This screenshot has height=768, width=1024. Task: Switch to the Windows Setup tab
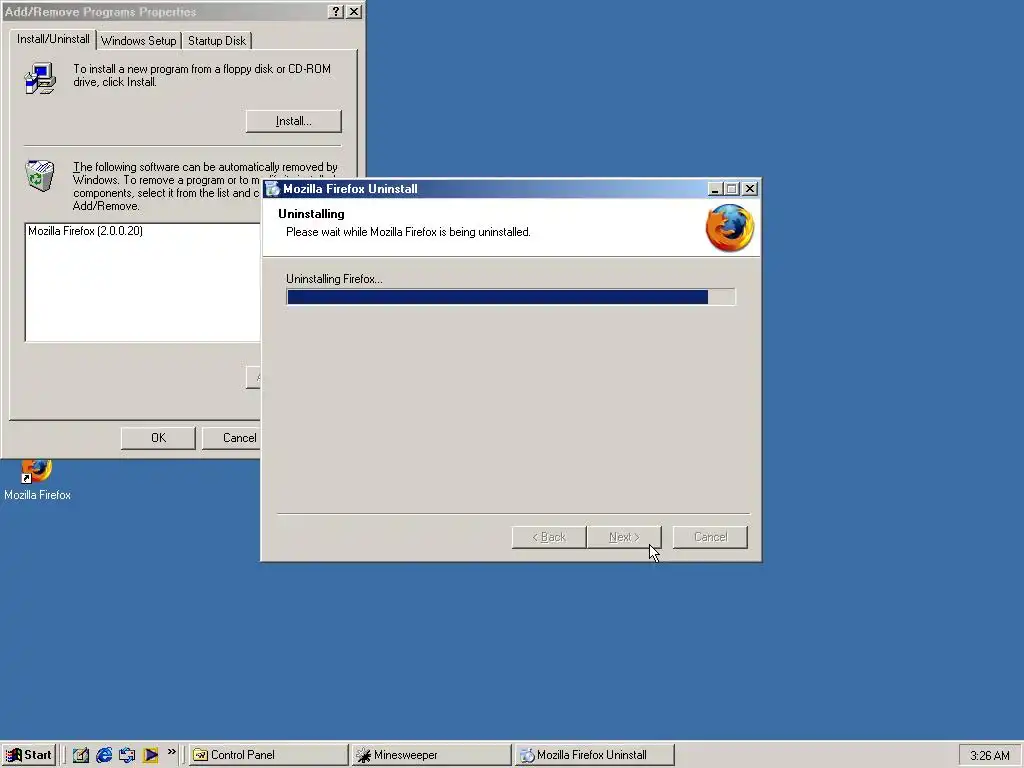point(138,40)
